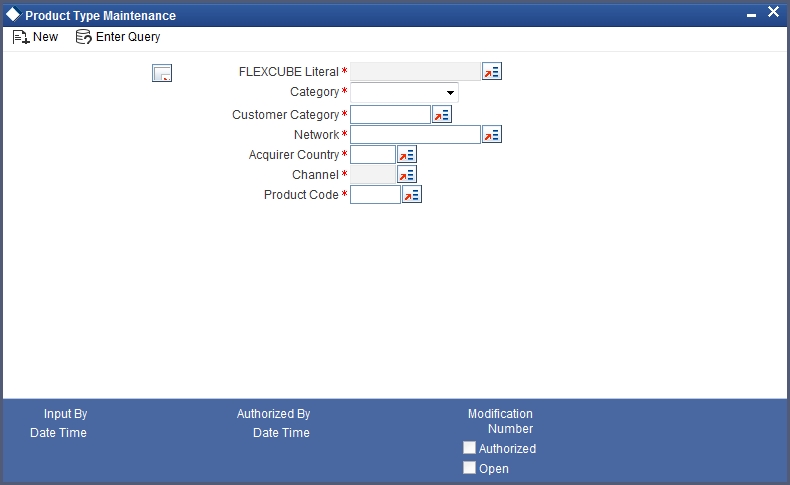The width and height of the screenshot is (790, 485).
Task: Focus the Customer Category input field
Action: coord(390,114)
